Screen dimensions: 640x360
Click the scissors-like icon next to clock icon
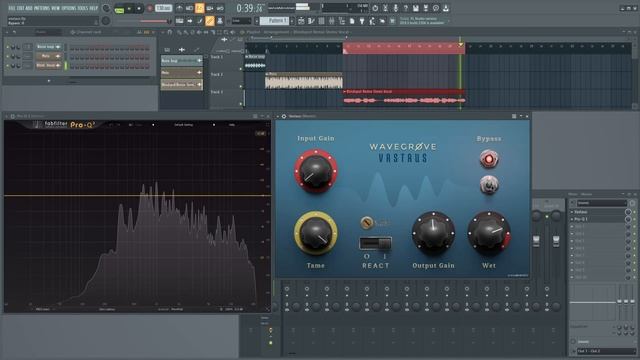click(x=385, y=8)
